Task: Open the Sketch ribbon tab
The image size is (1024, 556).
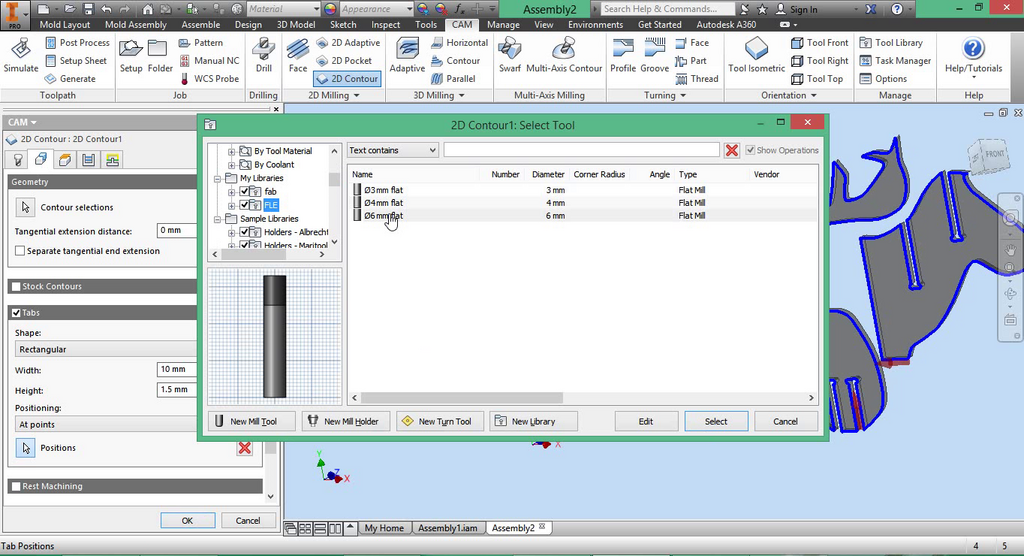Action: pos(343,25)
